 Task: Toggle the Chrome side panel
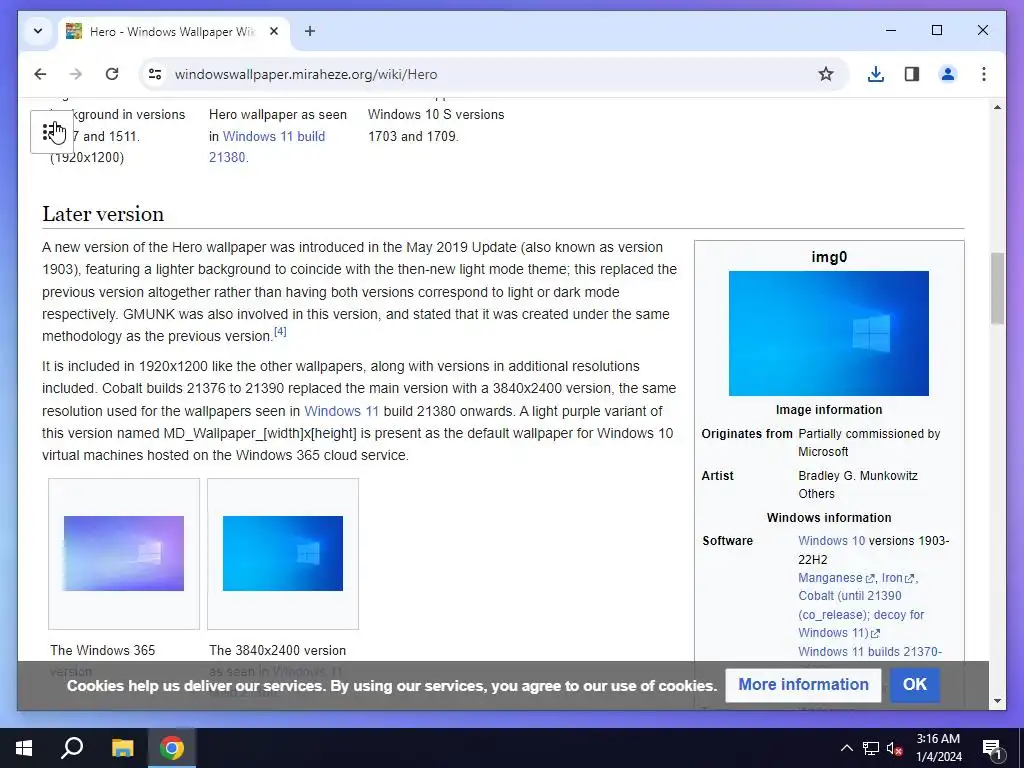pos(912,74)
